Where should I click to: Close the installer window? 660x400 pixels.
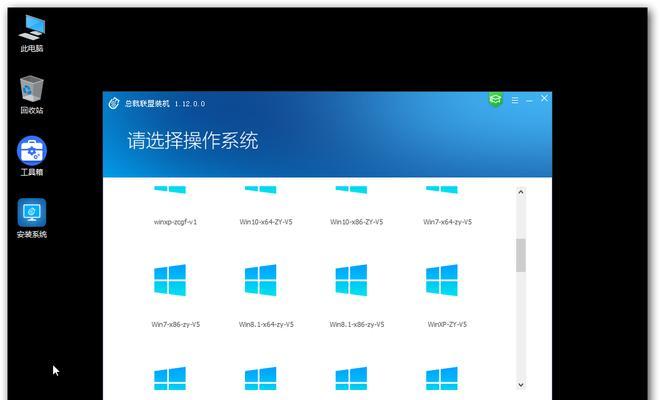(544, 98)
